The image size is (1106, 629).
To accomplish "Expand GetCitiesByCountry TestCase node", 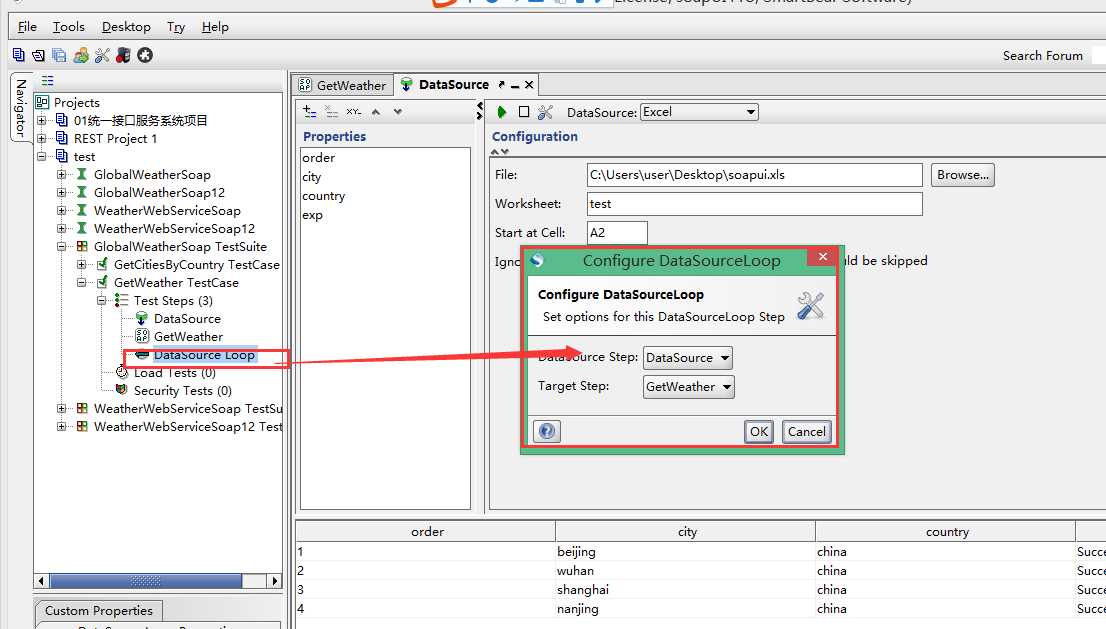I will (x=82, y=264).
